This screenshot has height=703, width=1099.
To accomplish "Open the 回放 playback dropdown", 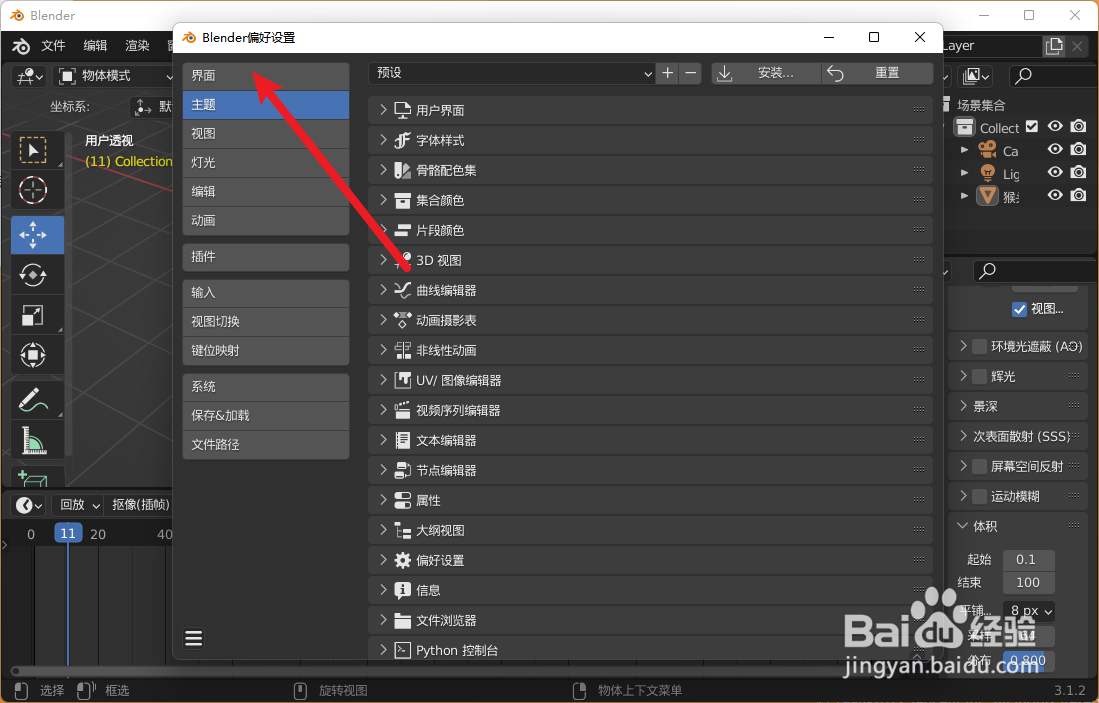I will pyautogui.click(x=79, y=505).
